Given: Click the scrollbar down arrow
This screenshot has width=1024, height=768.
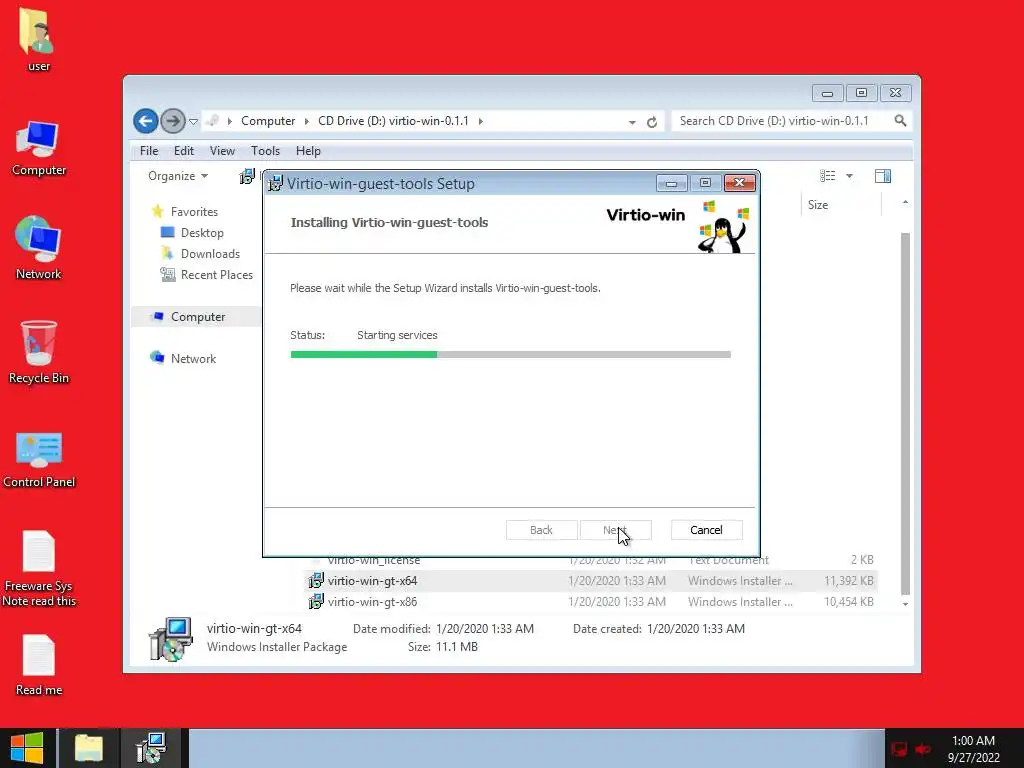Looking at the screenshot, I should (905, 604).
